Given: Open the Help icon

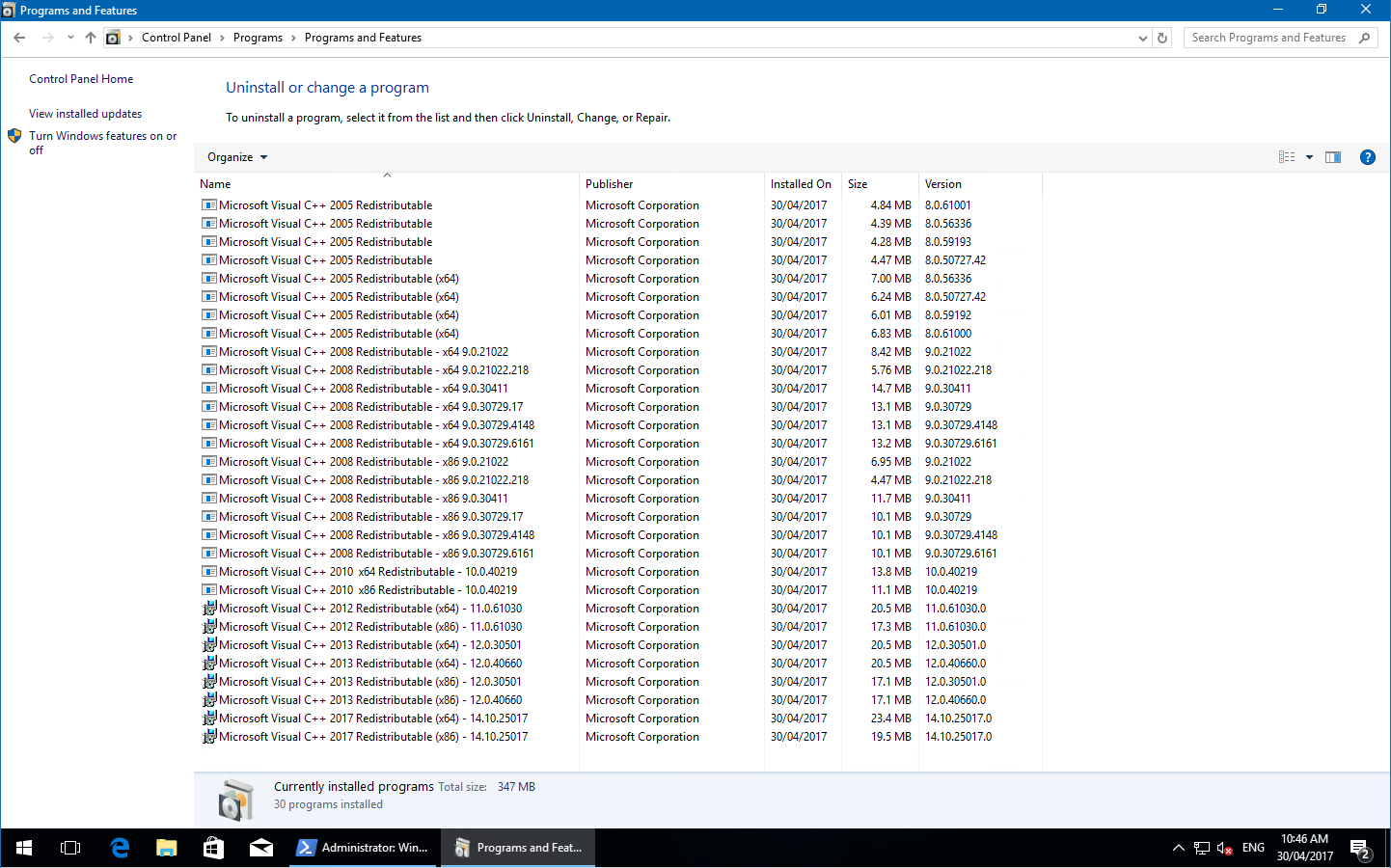Looking at the screenshot, I should coord(1367,157).
